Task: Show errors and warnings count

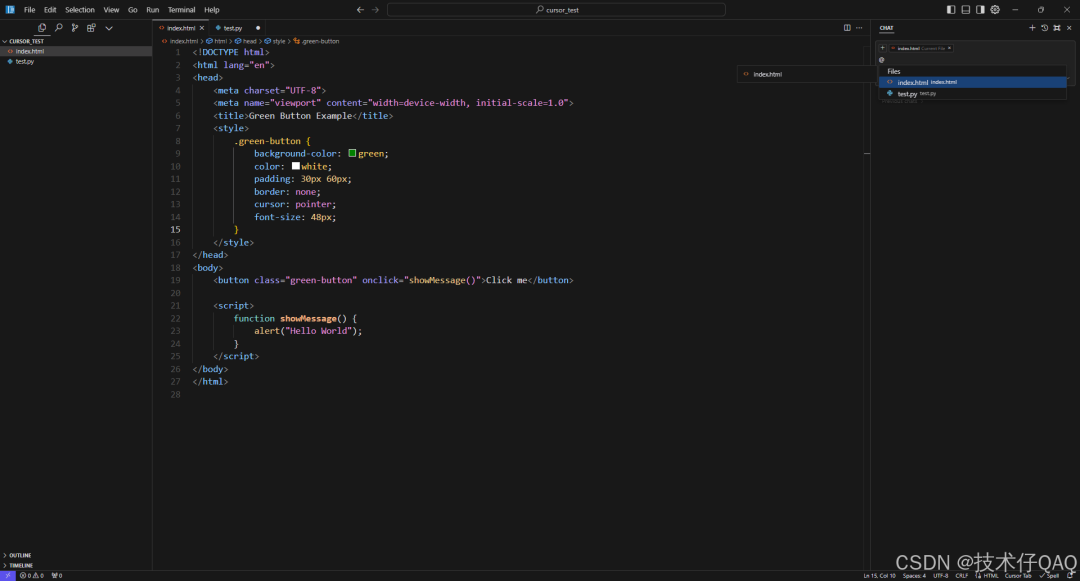Action: (32, 575)
